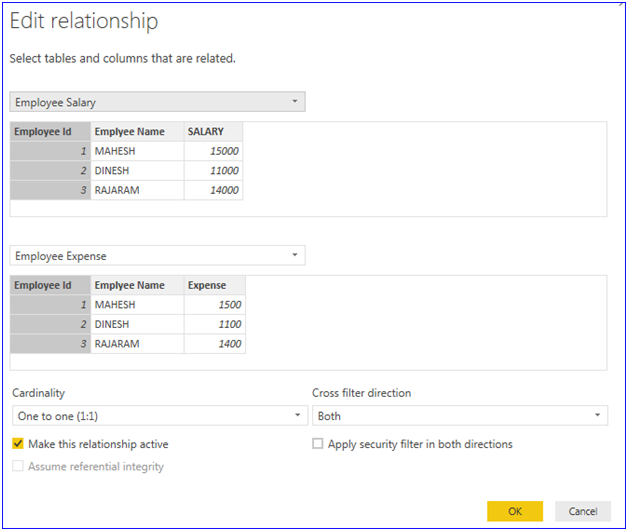The width and height of the screenshot is (628, 531).
Task: Open the Employee Salary table dropdown
Action: (x=157, y=102)
